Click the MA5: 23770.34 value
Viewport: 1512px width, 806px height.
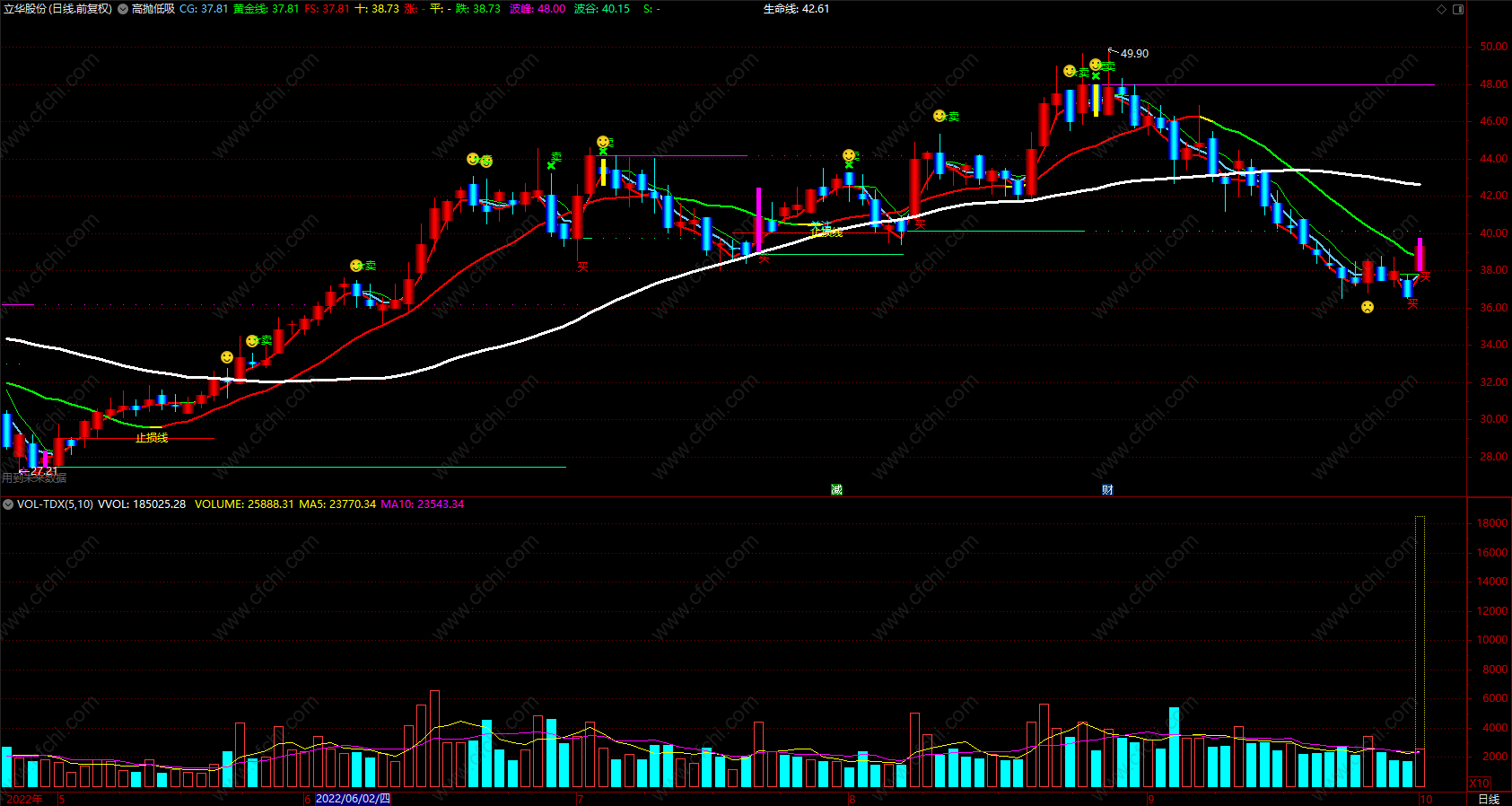coord(337,504)
